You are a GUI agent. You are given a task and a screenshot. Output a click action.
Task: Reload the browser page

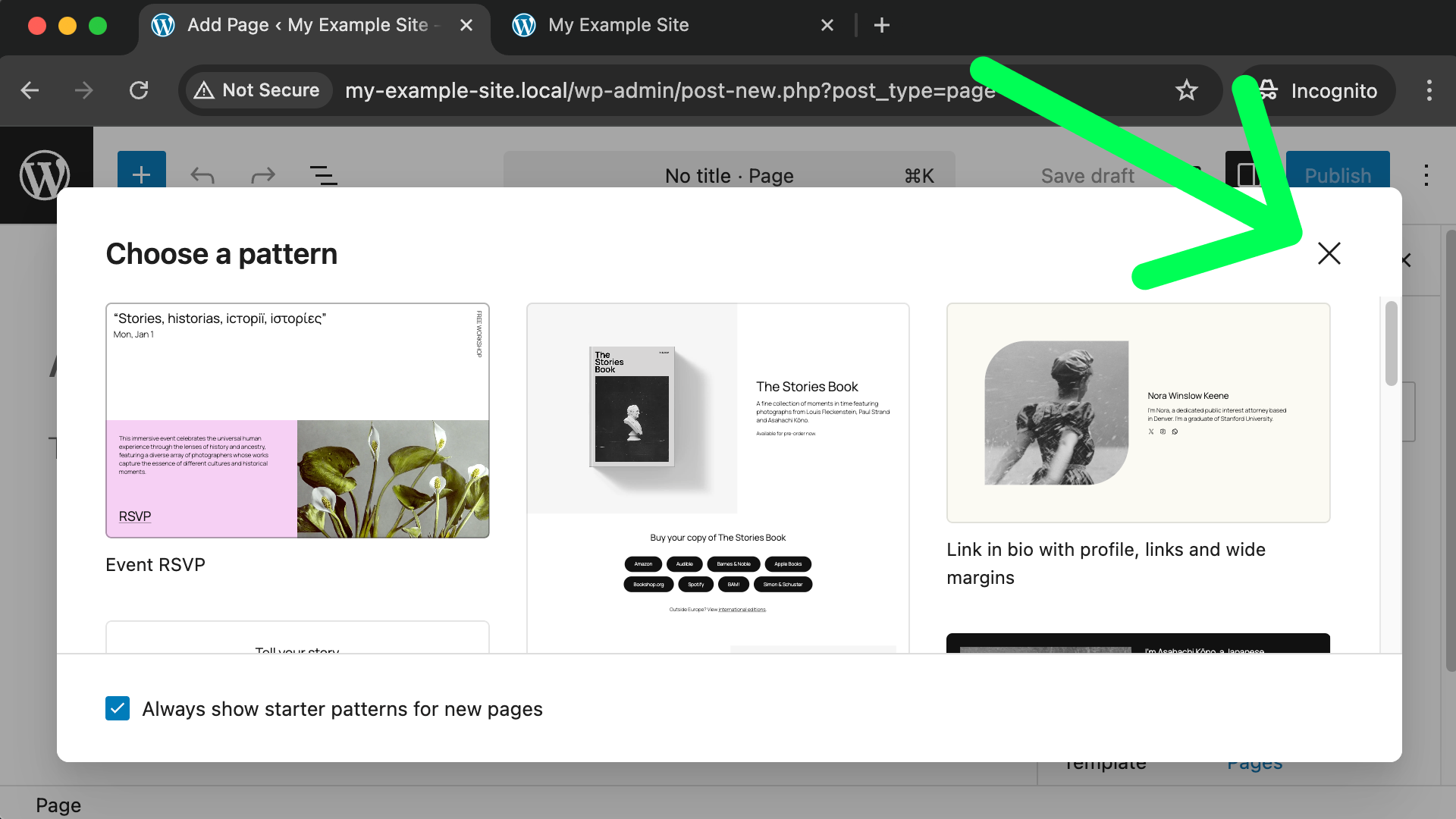139,90
